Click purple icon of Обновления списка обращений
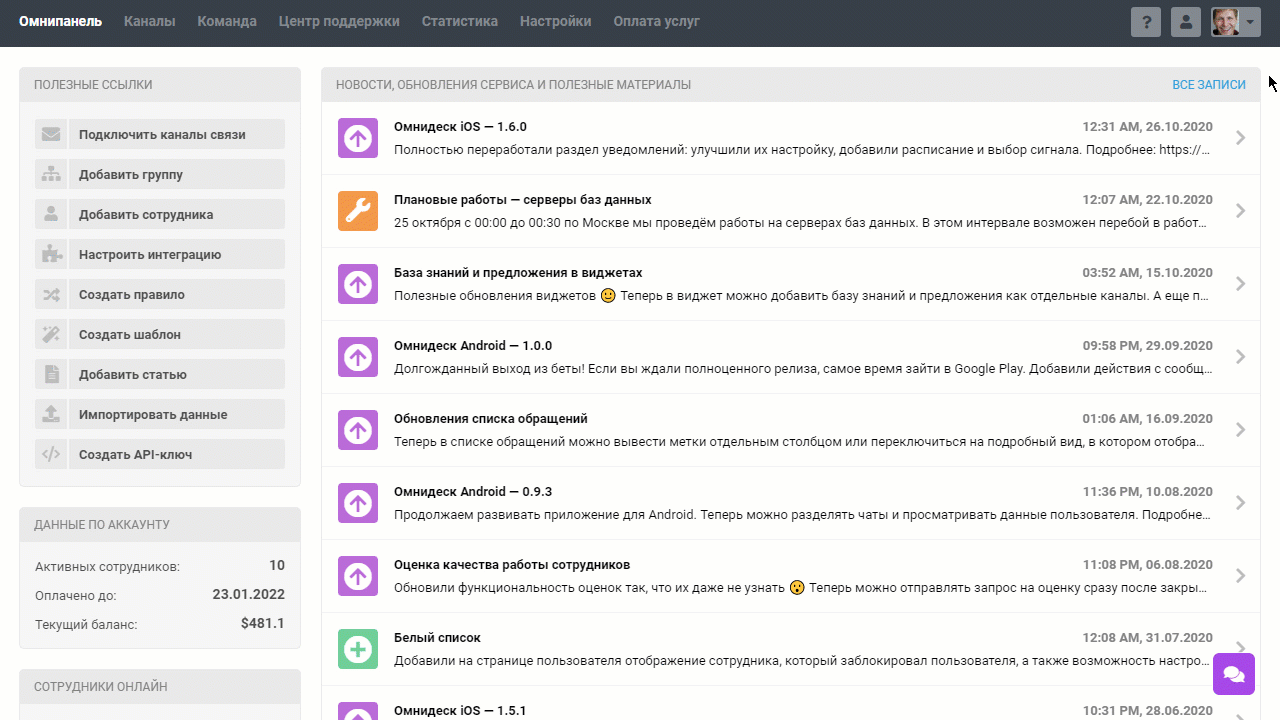Viewport: 1280px width, 720px height. coord(358,430)
